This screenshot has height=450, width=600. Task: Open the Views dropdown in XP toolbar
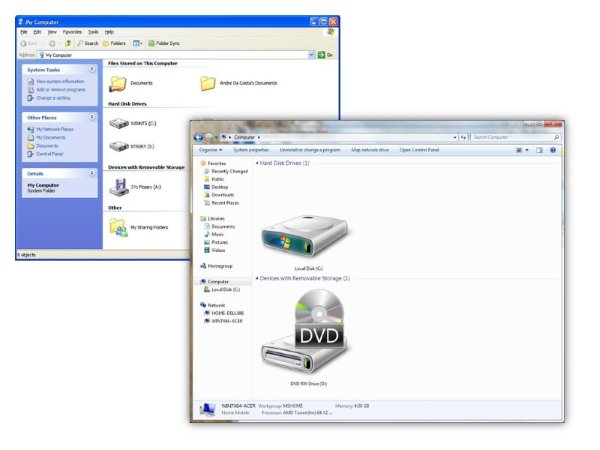coord(137,43)
